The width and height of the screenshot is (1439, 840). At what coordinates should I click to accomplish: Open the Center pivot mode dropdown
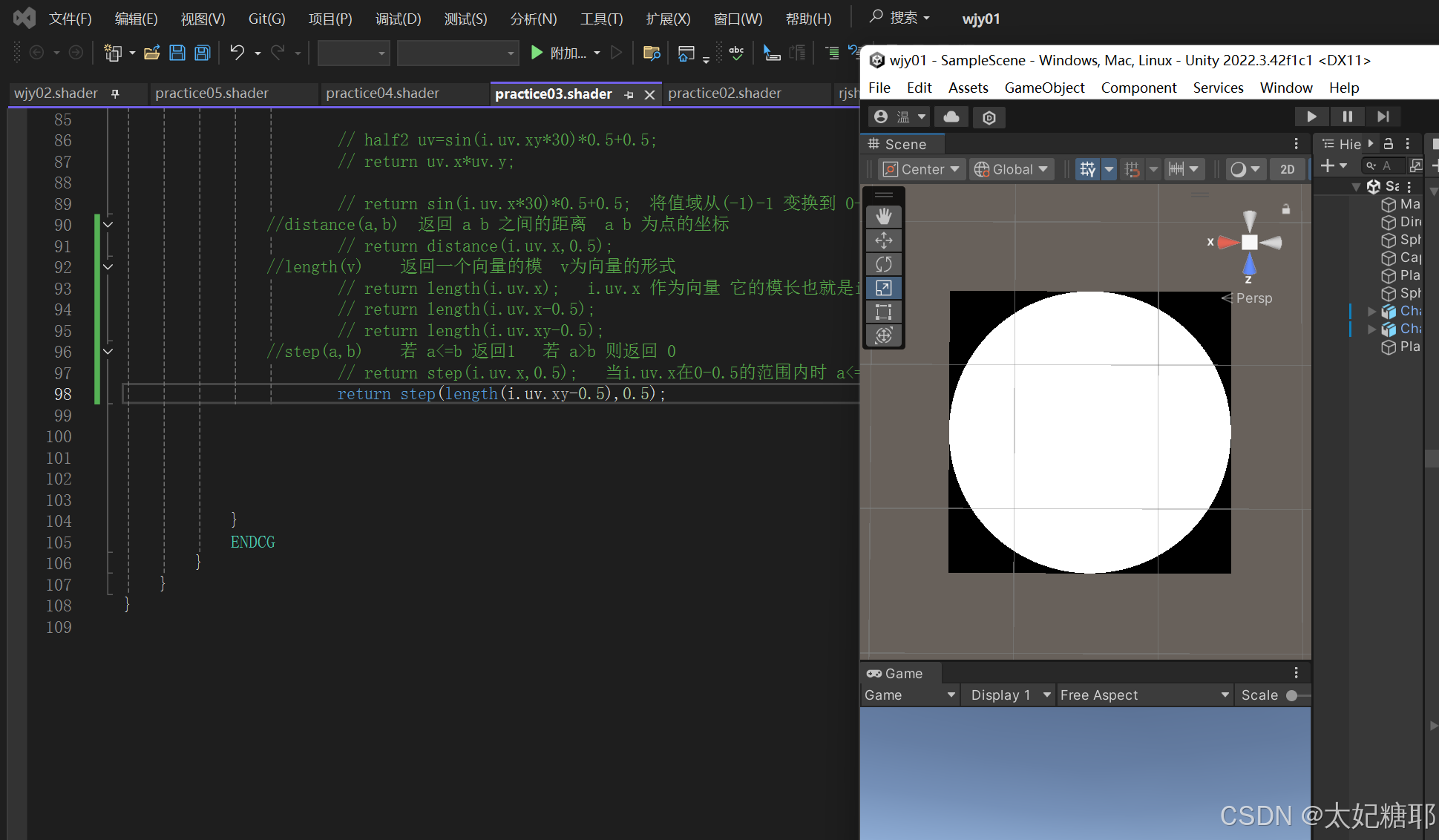[x=922, y=169]
